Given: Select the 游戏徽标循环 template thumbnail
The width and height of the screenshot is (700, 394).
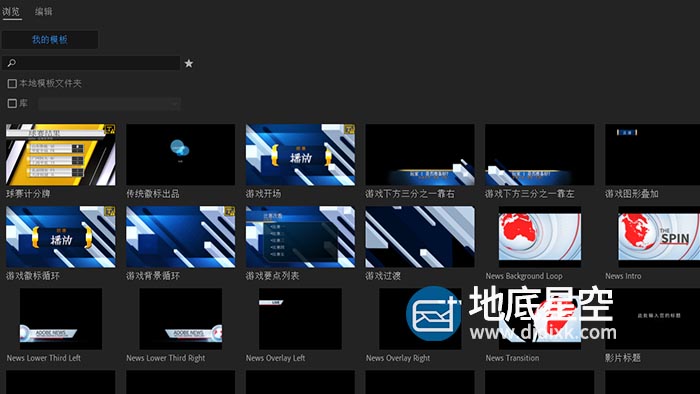Looking at the screenshot, I should coord(61,236).
